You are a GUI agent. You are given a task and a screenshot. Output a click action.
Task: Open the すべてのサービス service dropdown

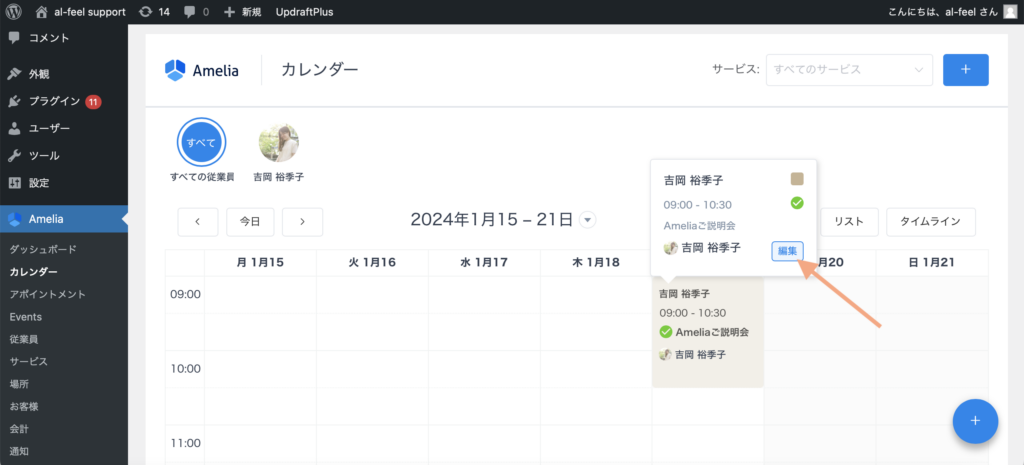tap(849, 70)
